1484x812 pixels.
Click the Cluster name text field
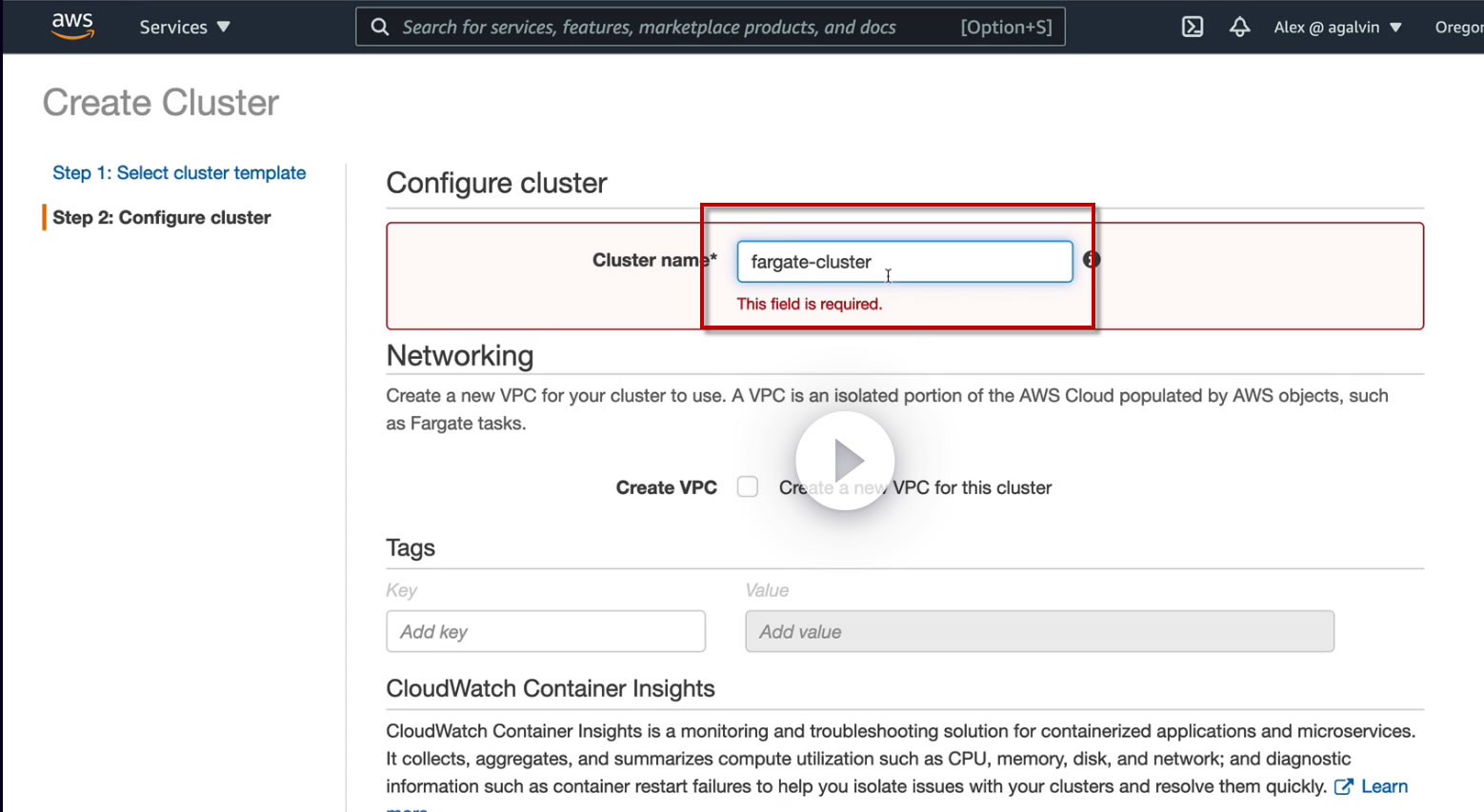[x=904, y=262]
